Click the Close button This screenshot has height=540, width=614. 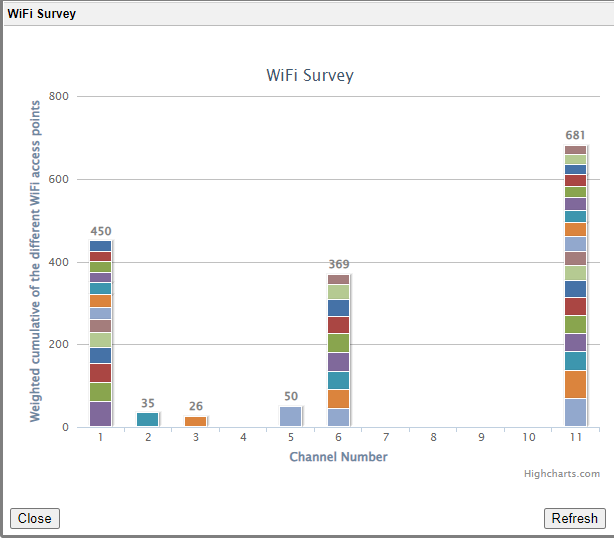34,518
